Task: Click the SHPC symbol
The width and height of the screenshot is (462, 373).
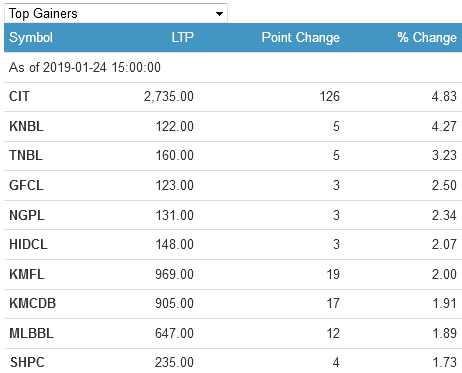Action: 27,362
